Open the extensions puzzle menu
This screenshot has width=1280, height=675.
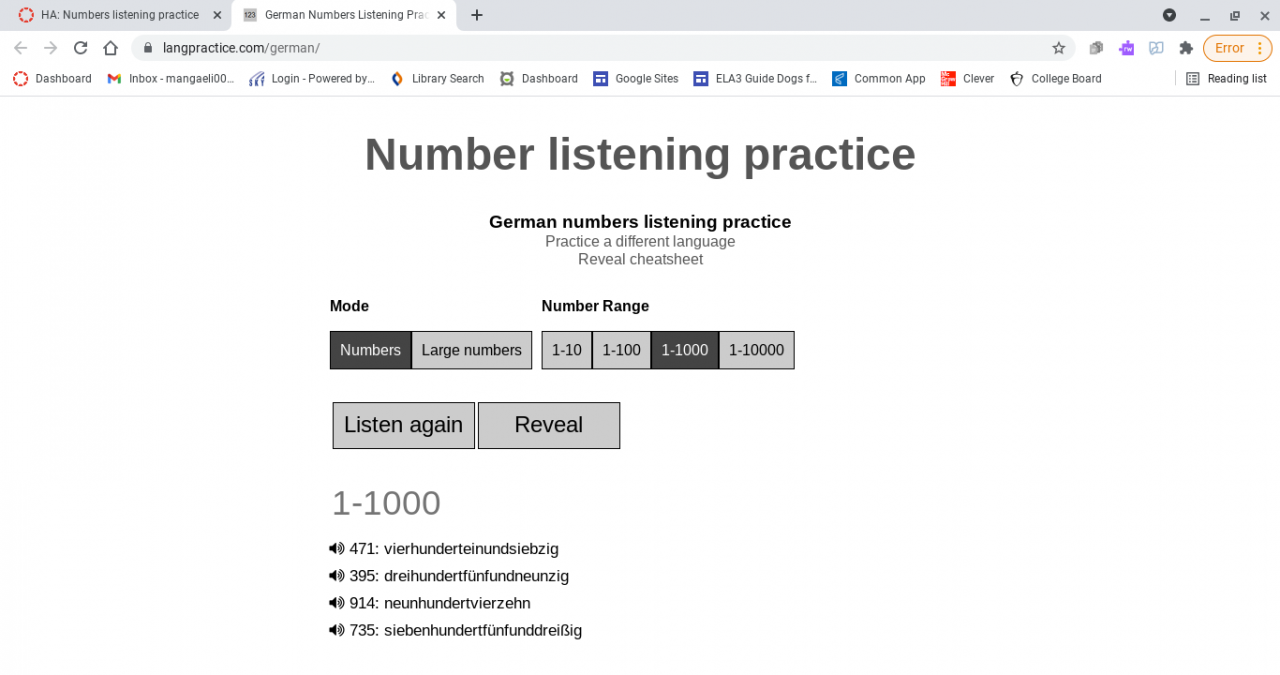pyautogui.click(x=1186, y=48)
